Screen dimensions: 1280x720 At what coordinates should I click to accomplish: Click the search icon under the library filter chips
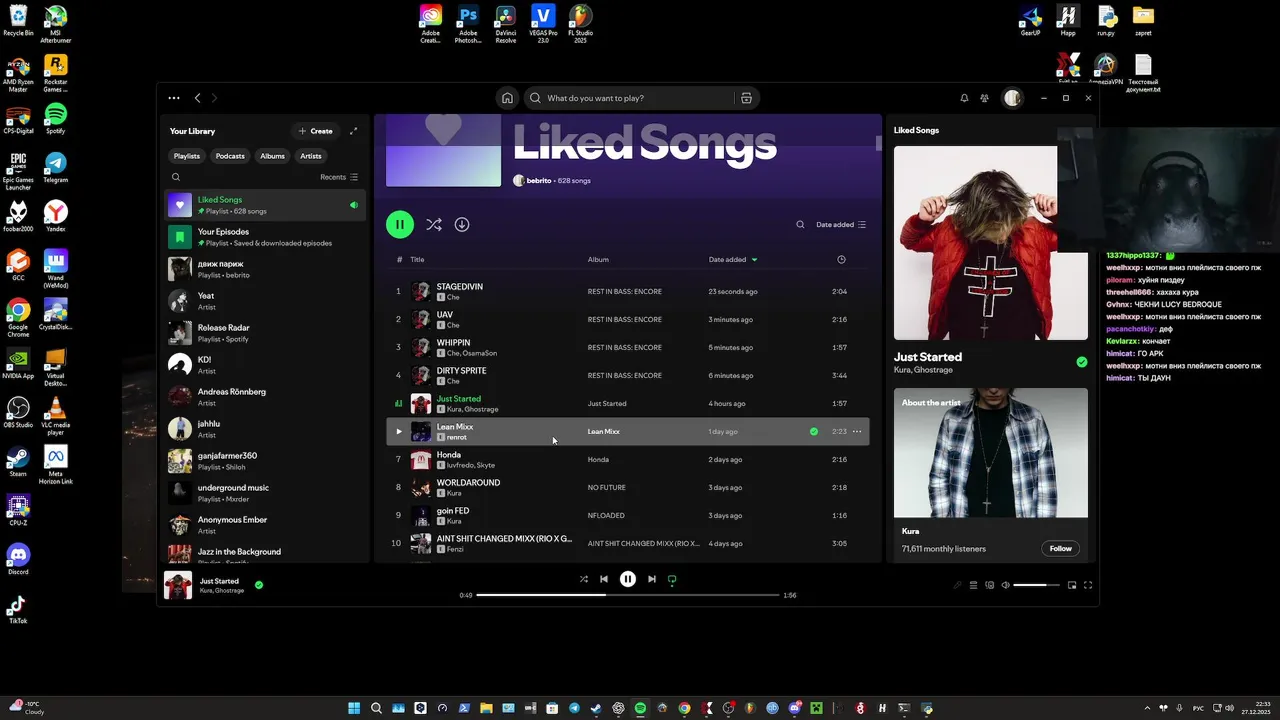(x=176, y=177)
